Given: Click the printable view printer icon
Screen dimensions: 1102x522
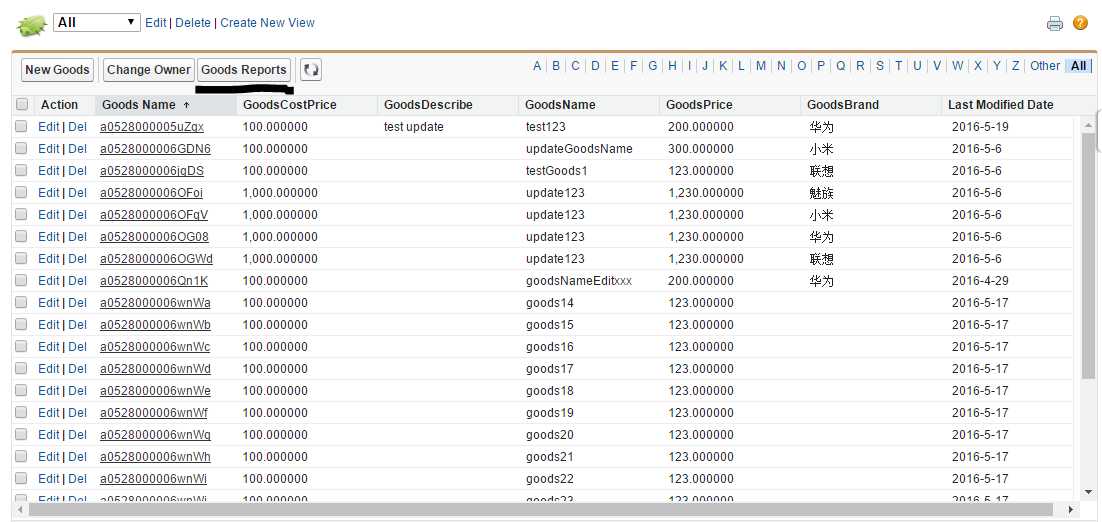Looking at the screenshot, I should pyautogui.click(x=1055, y=23).
